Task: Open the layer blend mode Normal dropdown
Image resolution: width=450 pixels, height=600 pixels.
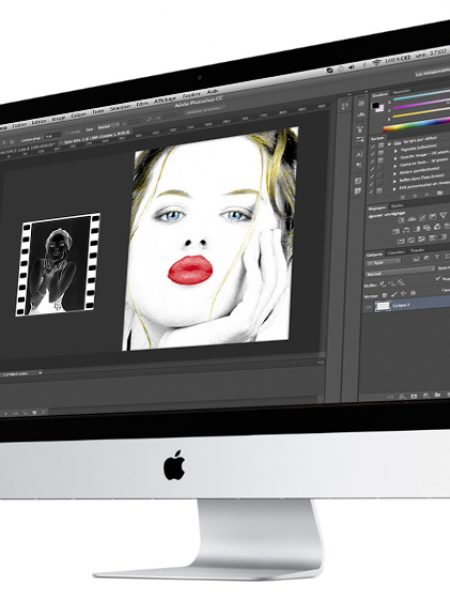Action: [x=401, y=271]
